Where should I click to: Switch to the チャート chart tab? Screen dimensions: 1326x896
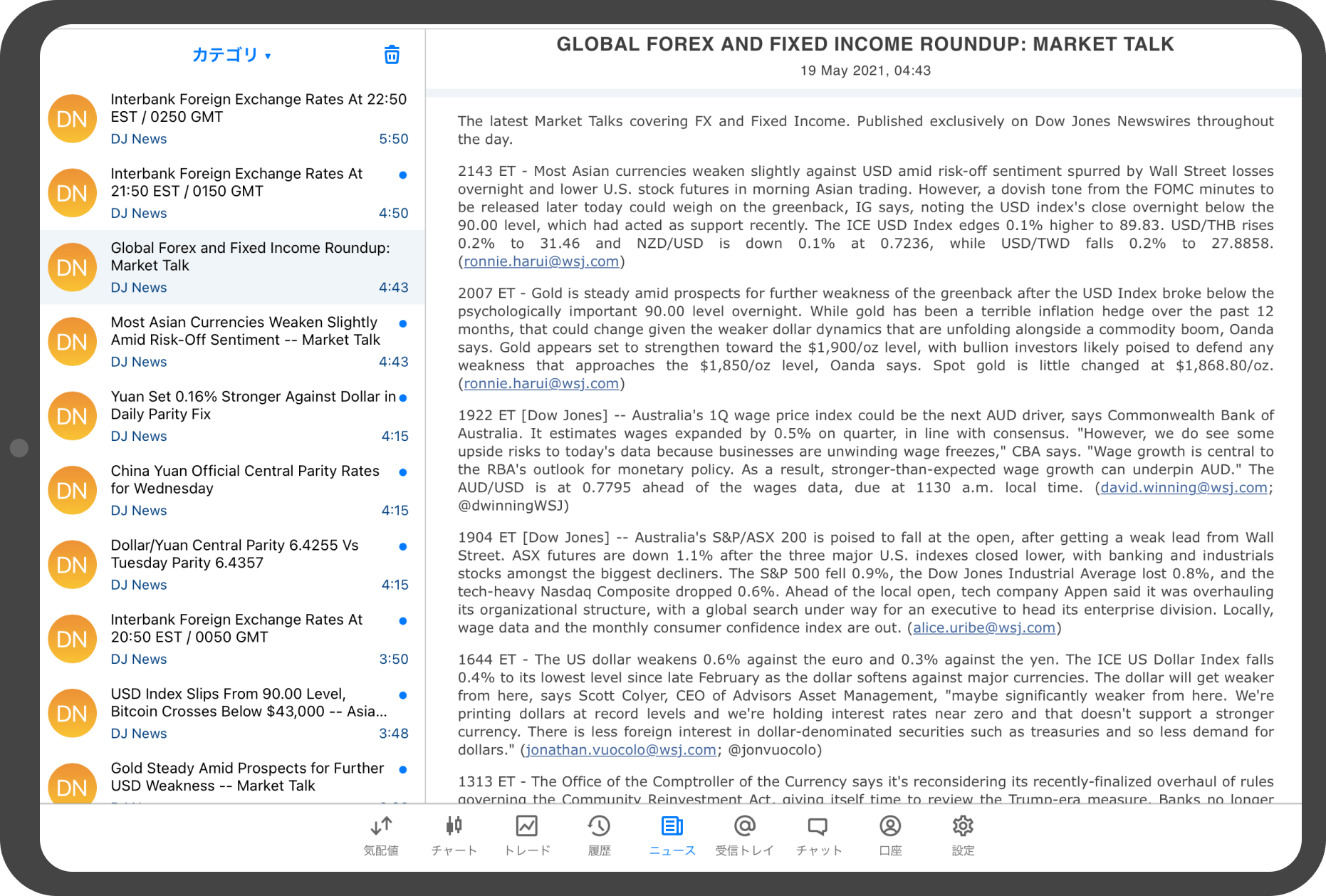tap(454, 835)
